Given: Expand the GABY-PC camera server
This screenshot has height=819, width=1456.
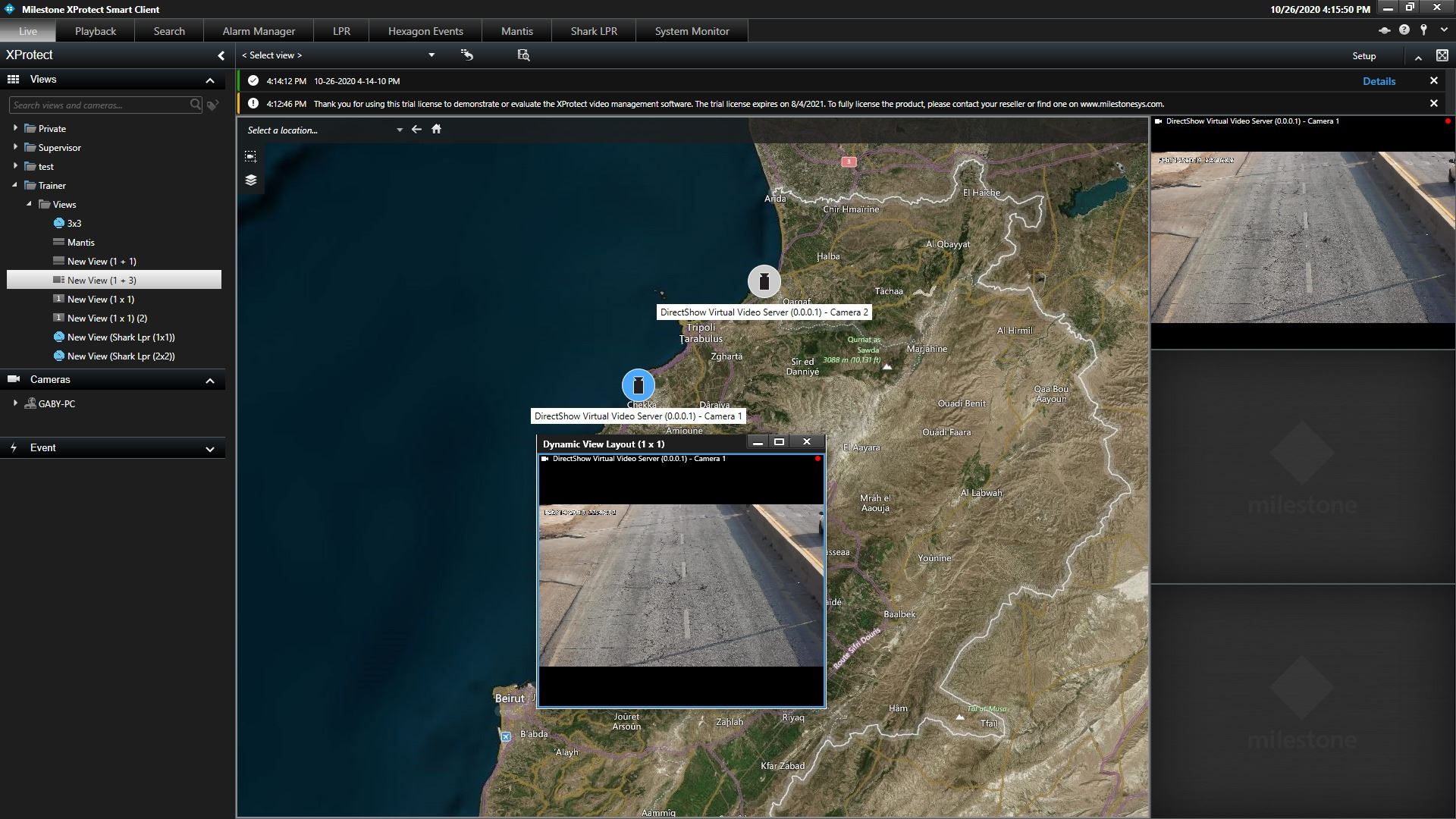Looking at the screenshot, I should [15, 403].
